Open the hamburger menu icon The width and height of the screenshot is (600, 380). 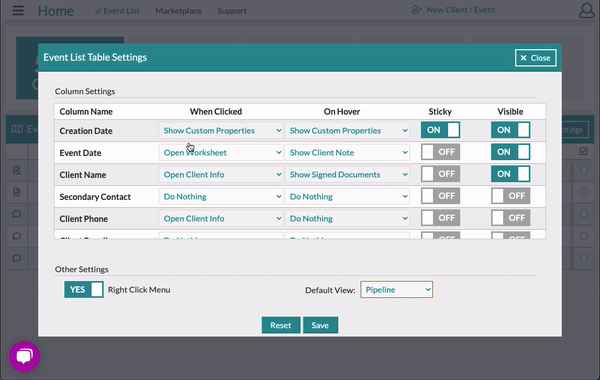click(18, 10)
